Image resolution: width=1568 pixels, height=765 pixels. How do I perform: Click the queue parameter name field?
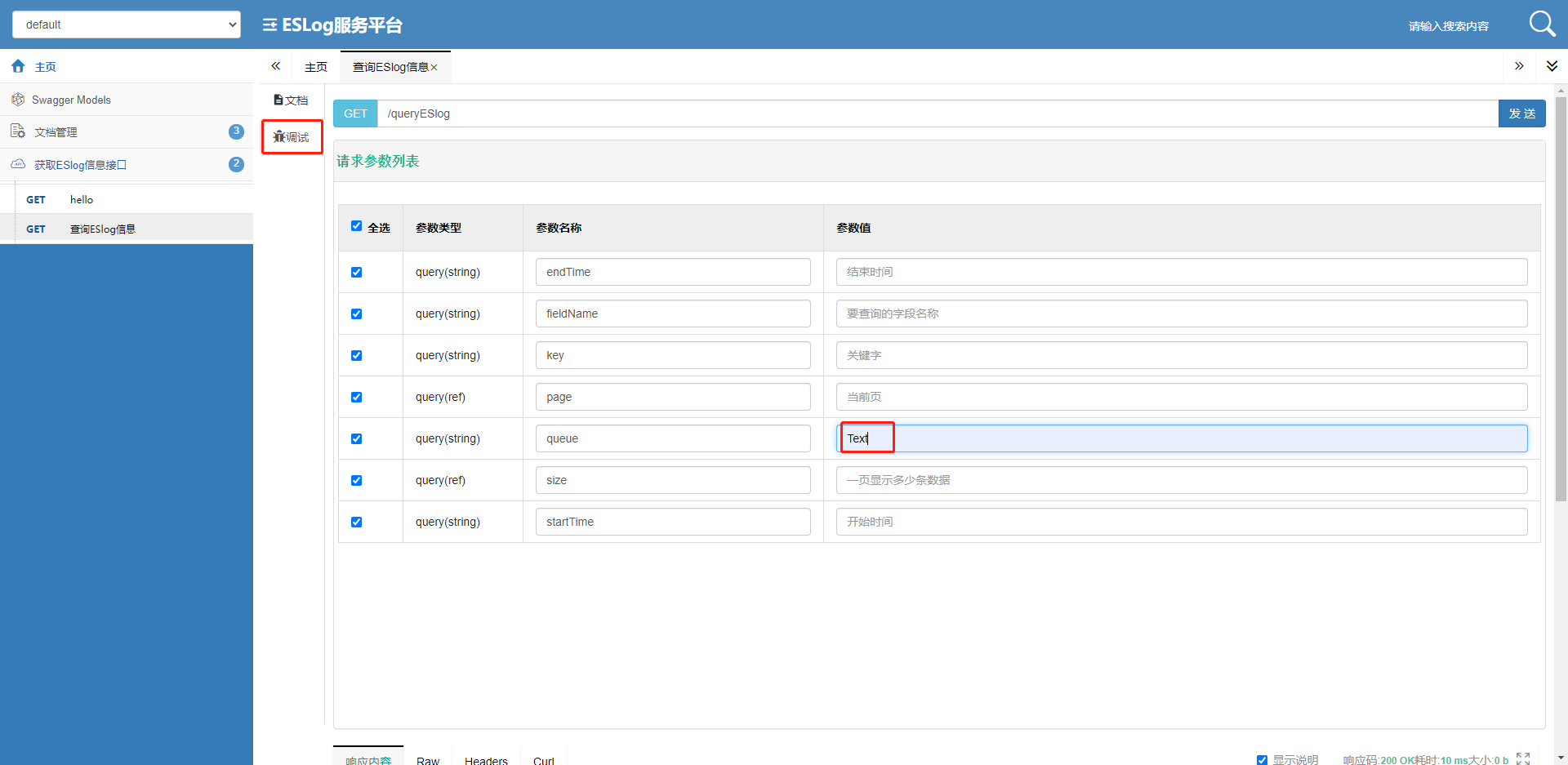[673, 438]
